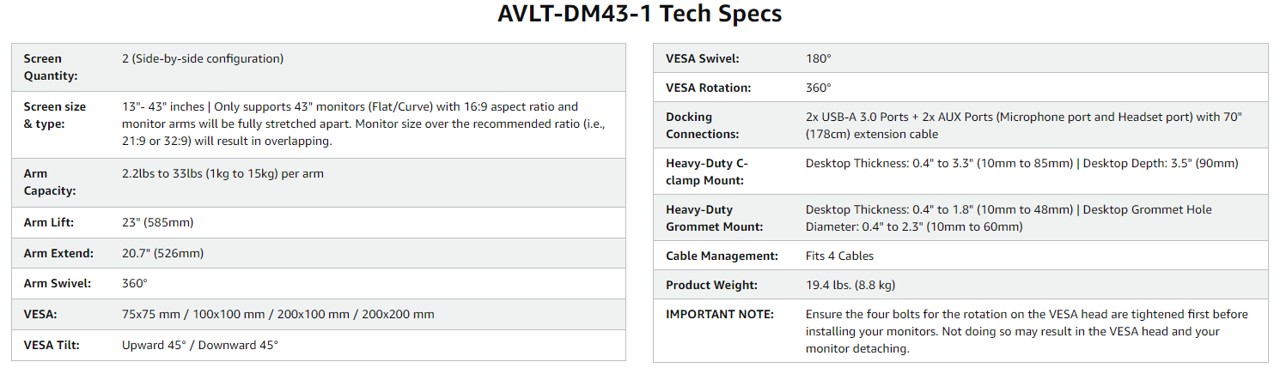The width and height of the screenshot is (1280, 368).
Task: Select the 2 (Side-by-side configuration) text
Action: point(203,59)
